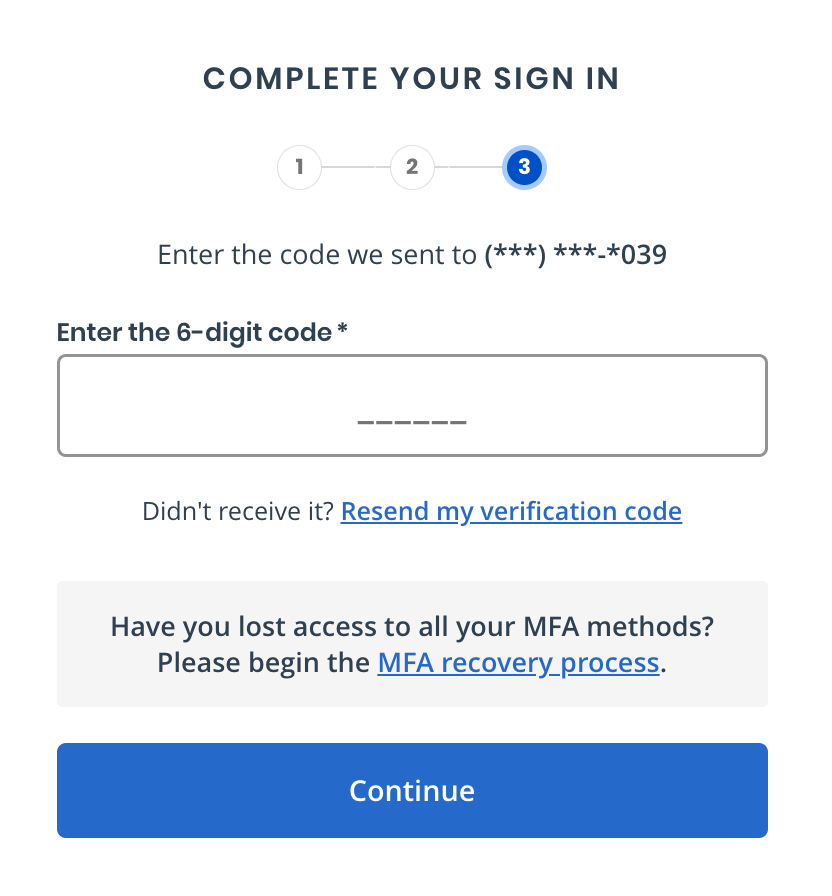This screenshot has height=896, width=832.
Task: Click connector line between steps 1 and 2
Action: (355, 168)
